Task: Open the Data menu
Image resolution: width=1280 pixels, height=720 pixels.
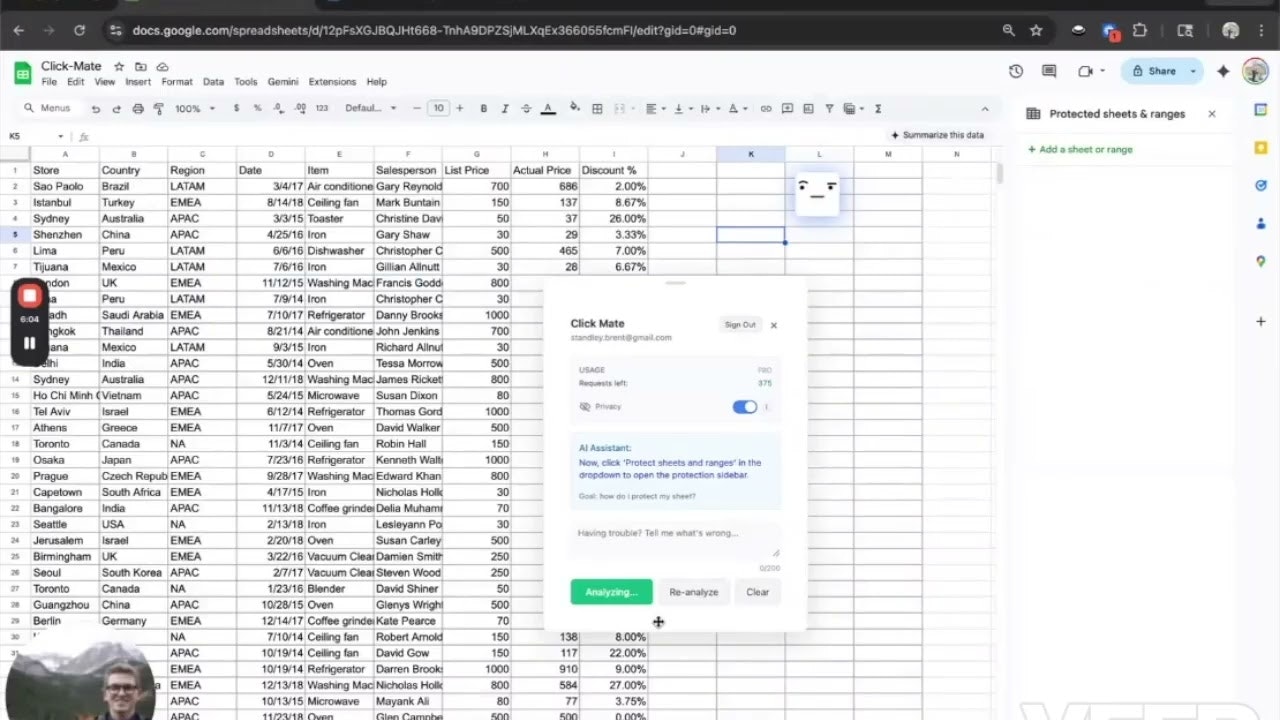Action: pos(213,82)
